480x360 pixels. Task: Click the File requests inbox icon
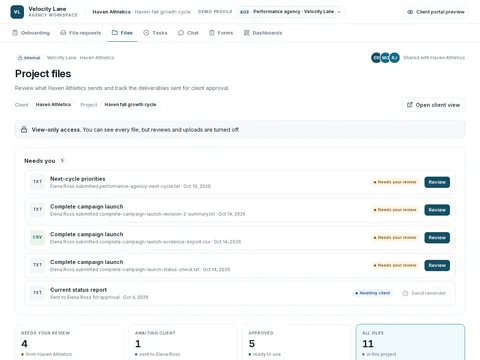coord(63,33)
